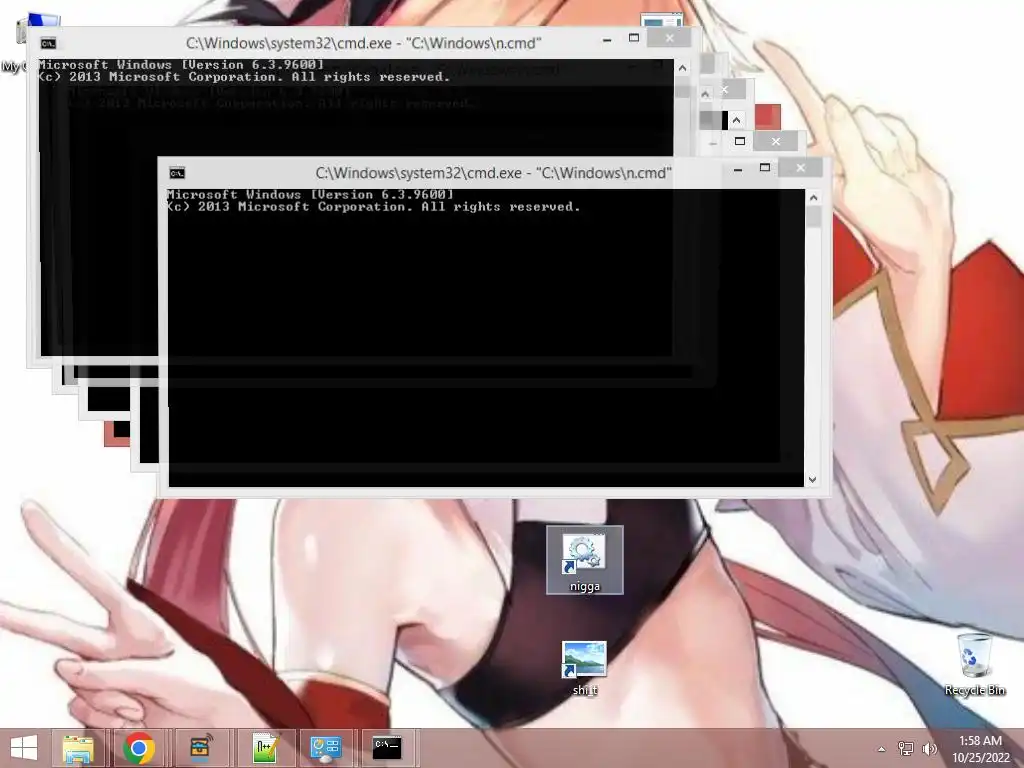Click the scroll-up arrow in the back cmd window

click(682, 68)
